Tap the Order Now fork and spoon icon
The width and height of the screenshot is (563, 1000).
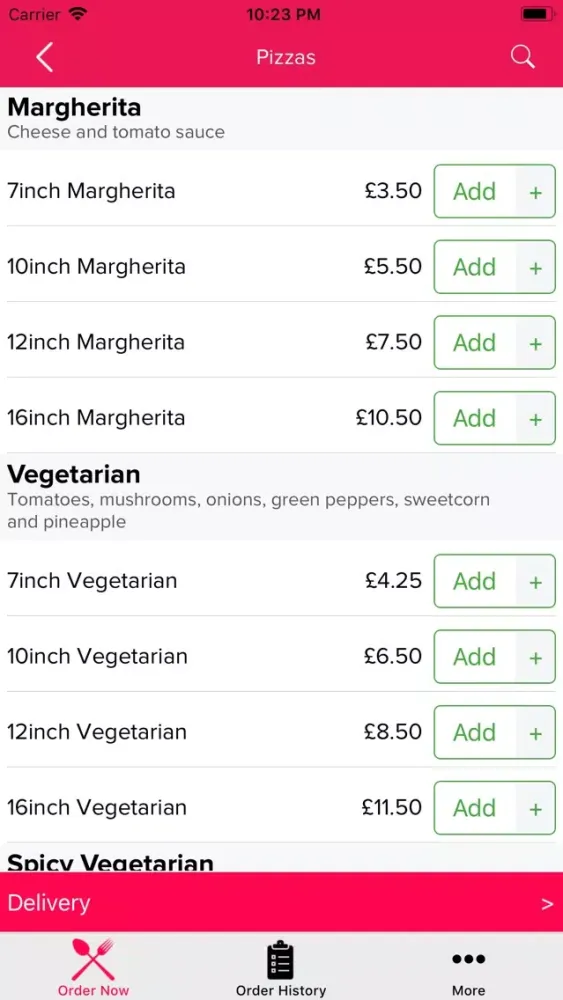click(x=93, y=959)
